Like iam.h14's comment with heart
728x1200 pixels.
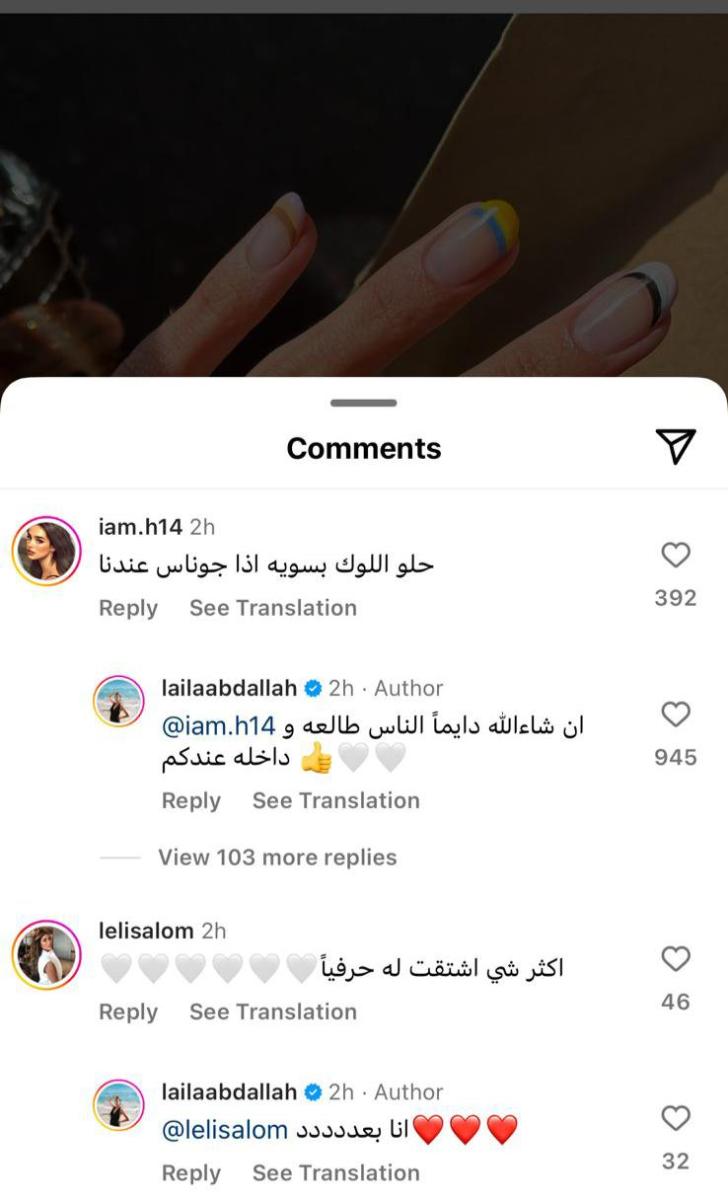tap(676, 555)
